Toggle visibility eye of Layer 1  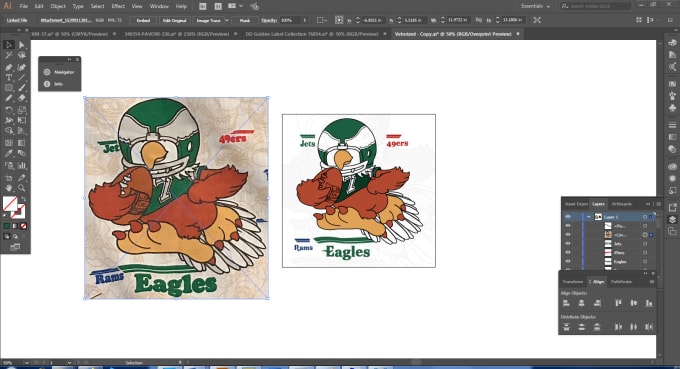[x=568, y=217]
